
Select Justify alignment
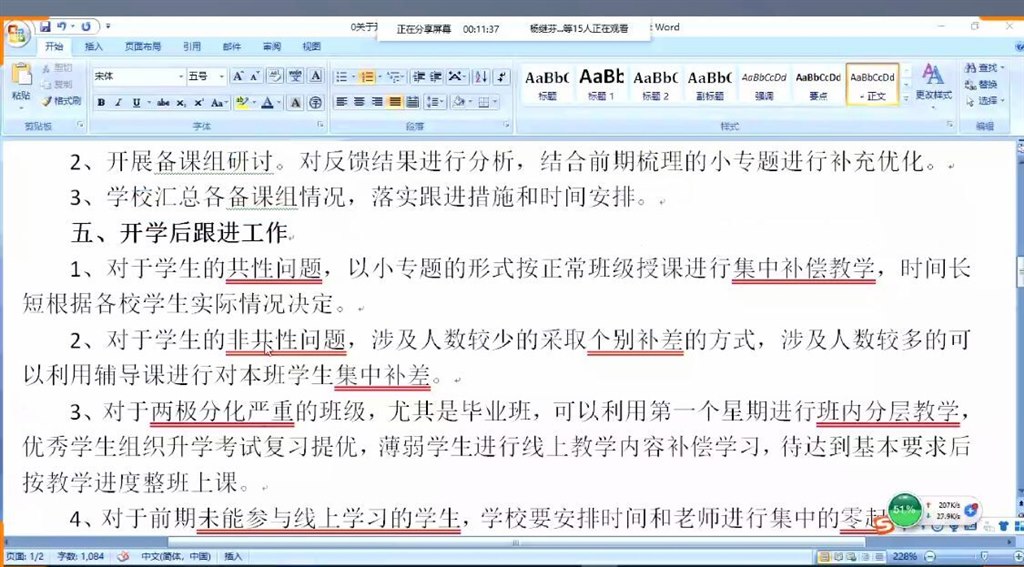point(394,102)
